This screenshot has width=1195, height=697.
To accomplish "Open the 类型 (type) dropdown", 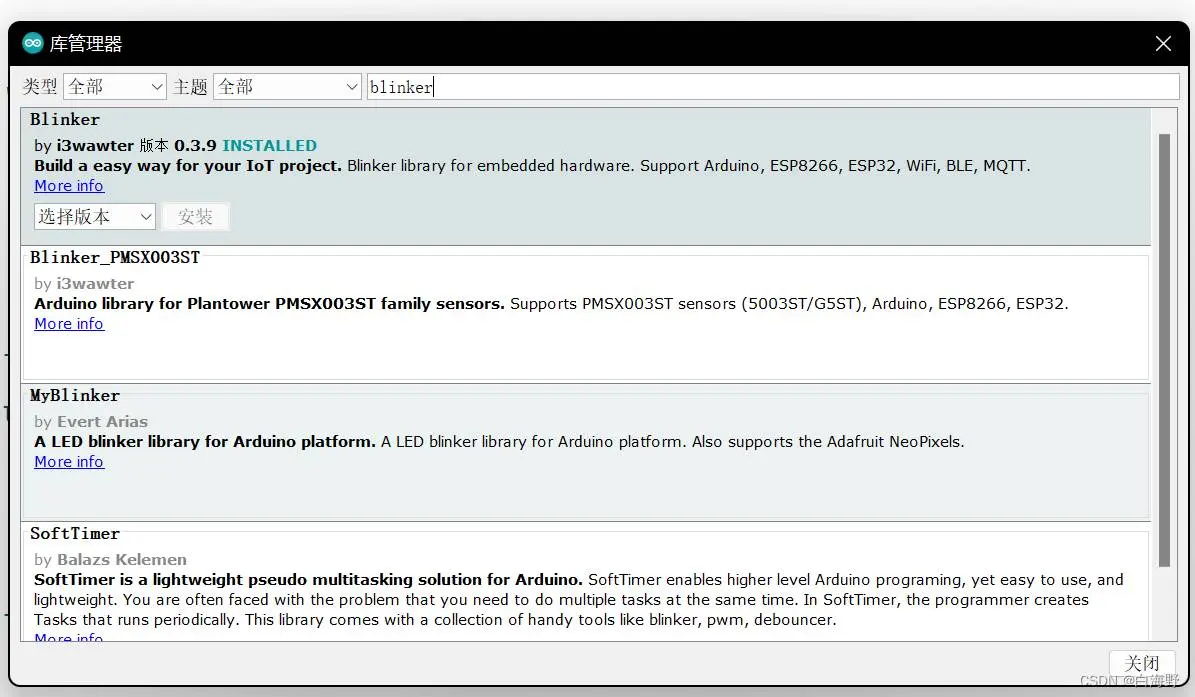I will click(114, 87).
